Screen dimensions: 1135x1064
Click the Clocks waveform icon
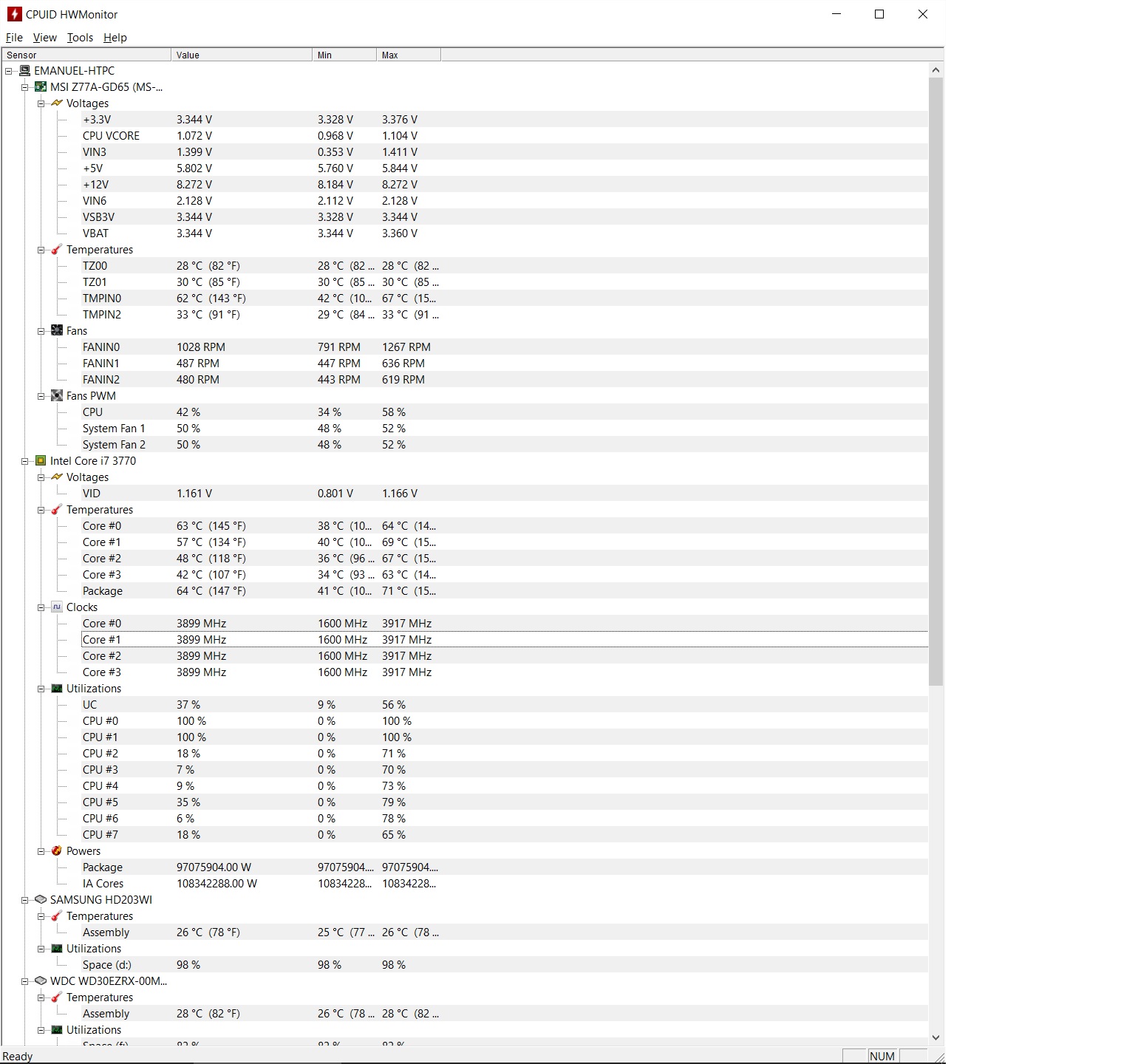57,607
